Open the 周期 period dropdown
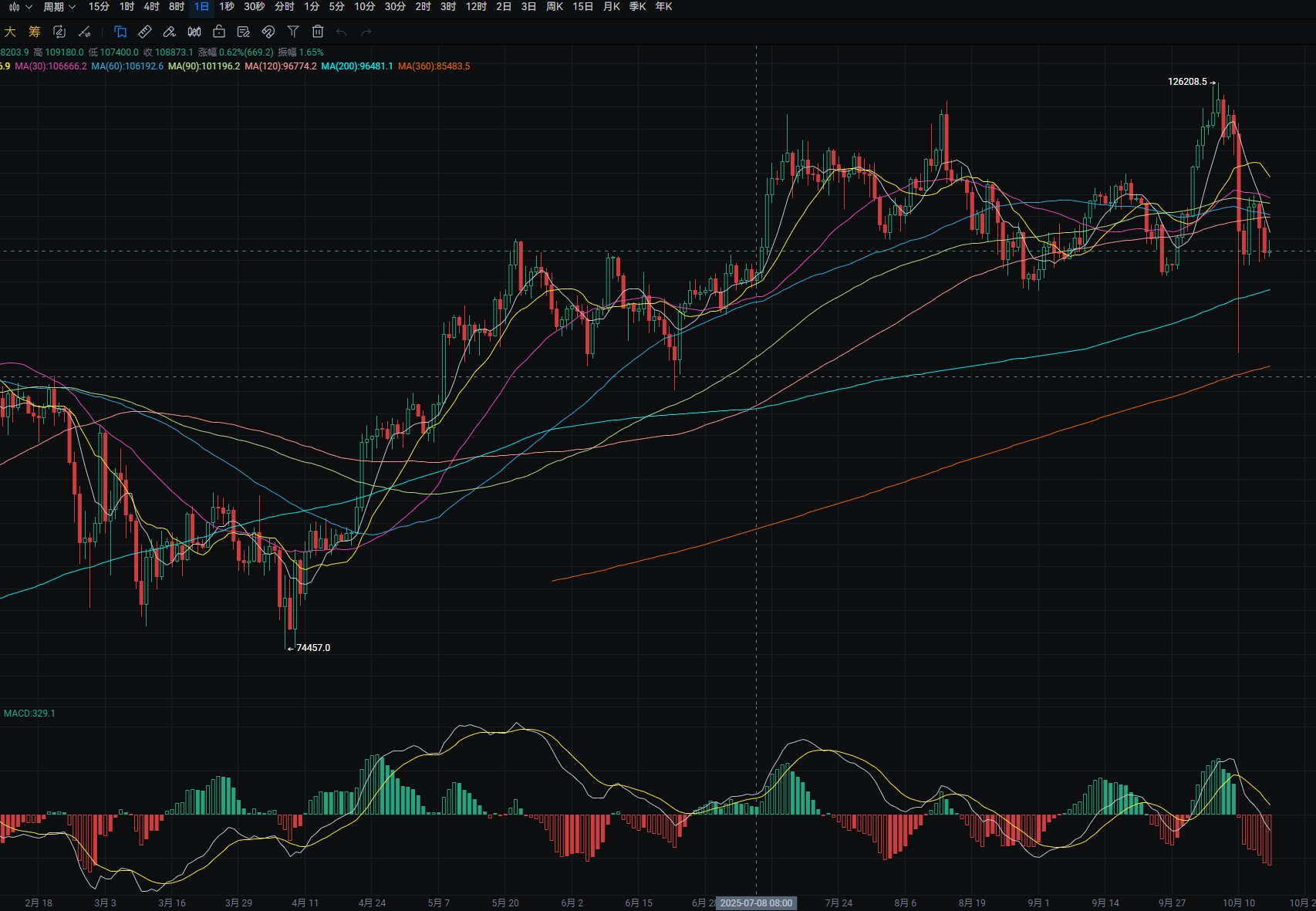 click(x=59, y=7)
